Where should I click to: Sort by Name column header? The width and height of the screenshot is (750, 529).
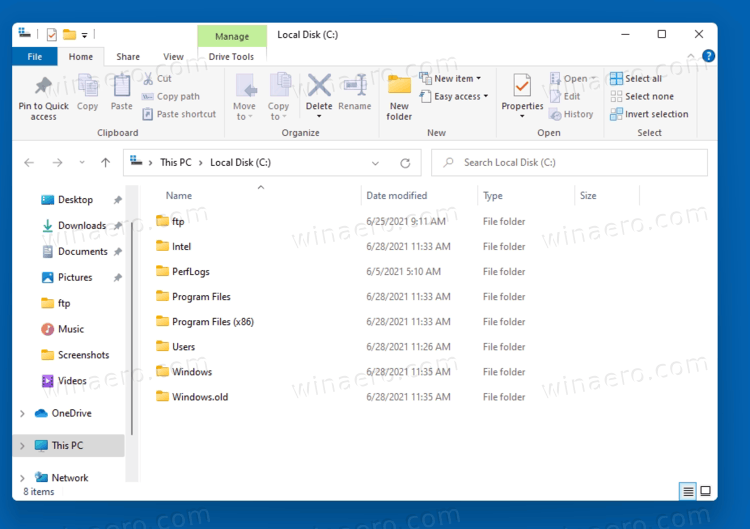point(179,196)
